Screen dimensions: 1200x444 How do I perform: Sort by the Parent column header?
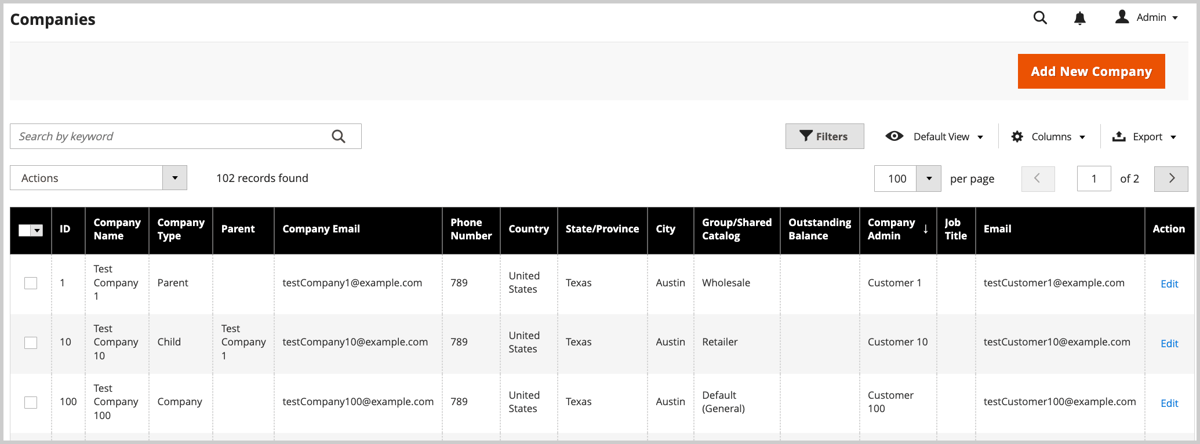click(244, 229)
